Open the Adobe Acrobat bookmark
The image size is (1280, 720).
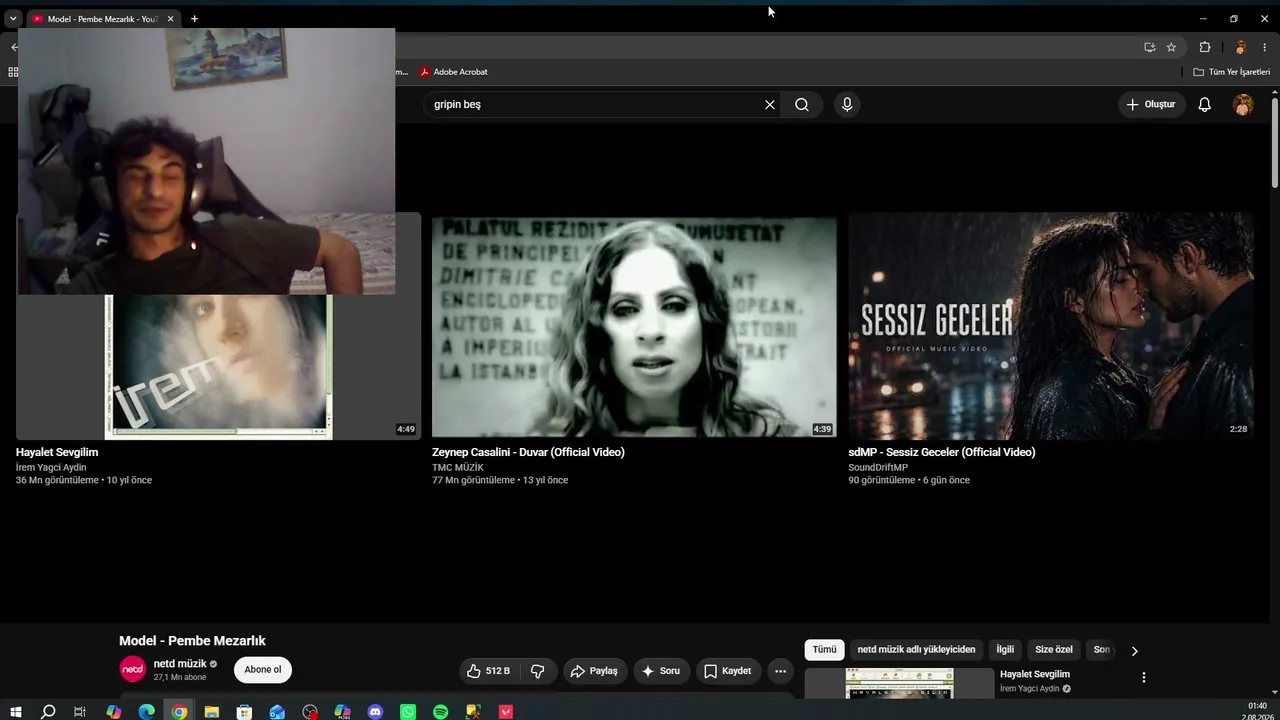454,72
